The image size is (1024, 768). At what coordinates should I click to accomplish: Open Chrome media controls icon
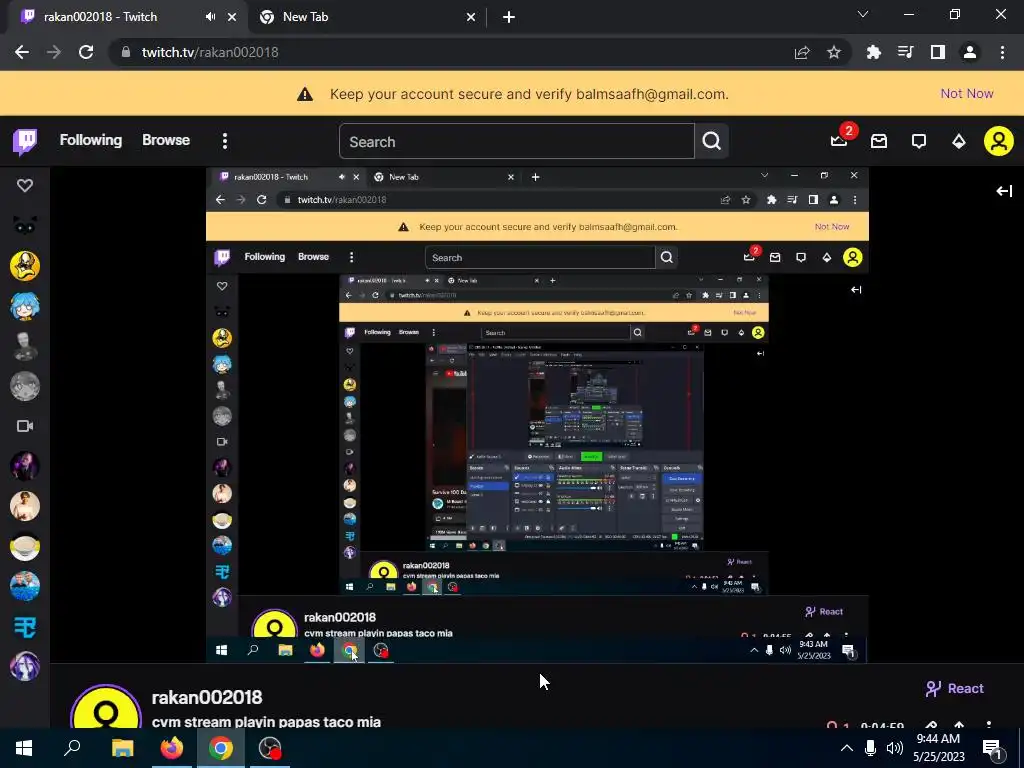pos(905,52)
